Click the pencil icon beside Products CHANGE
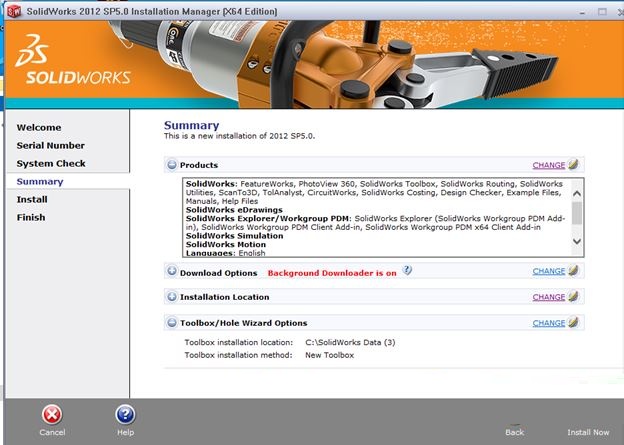Screen dimensions: 624x445 point(573,164)
